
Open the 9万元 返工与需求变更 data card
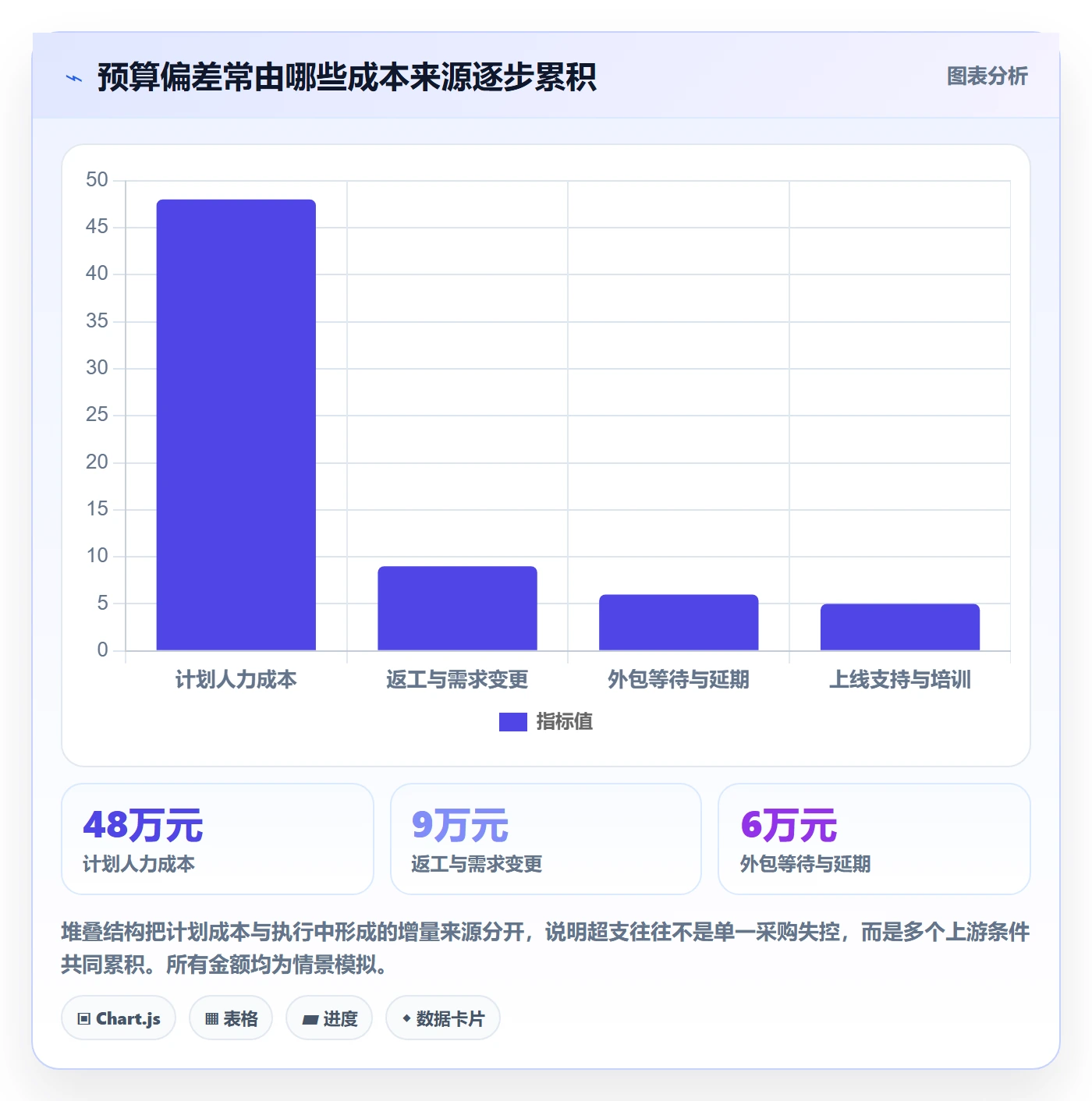(546, 839)
